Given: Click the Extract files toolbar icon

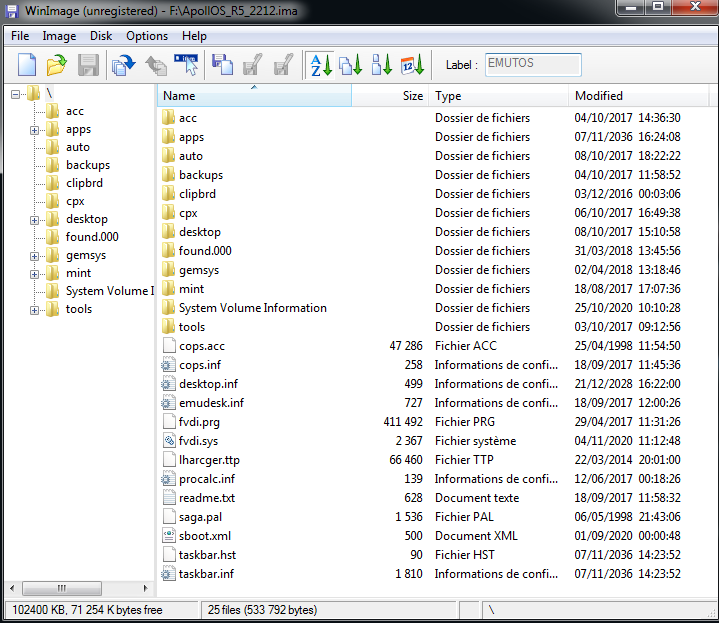Looking at the screenshot, I should click(253, 65).
